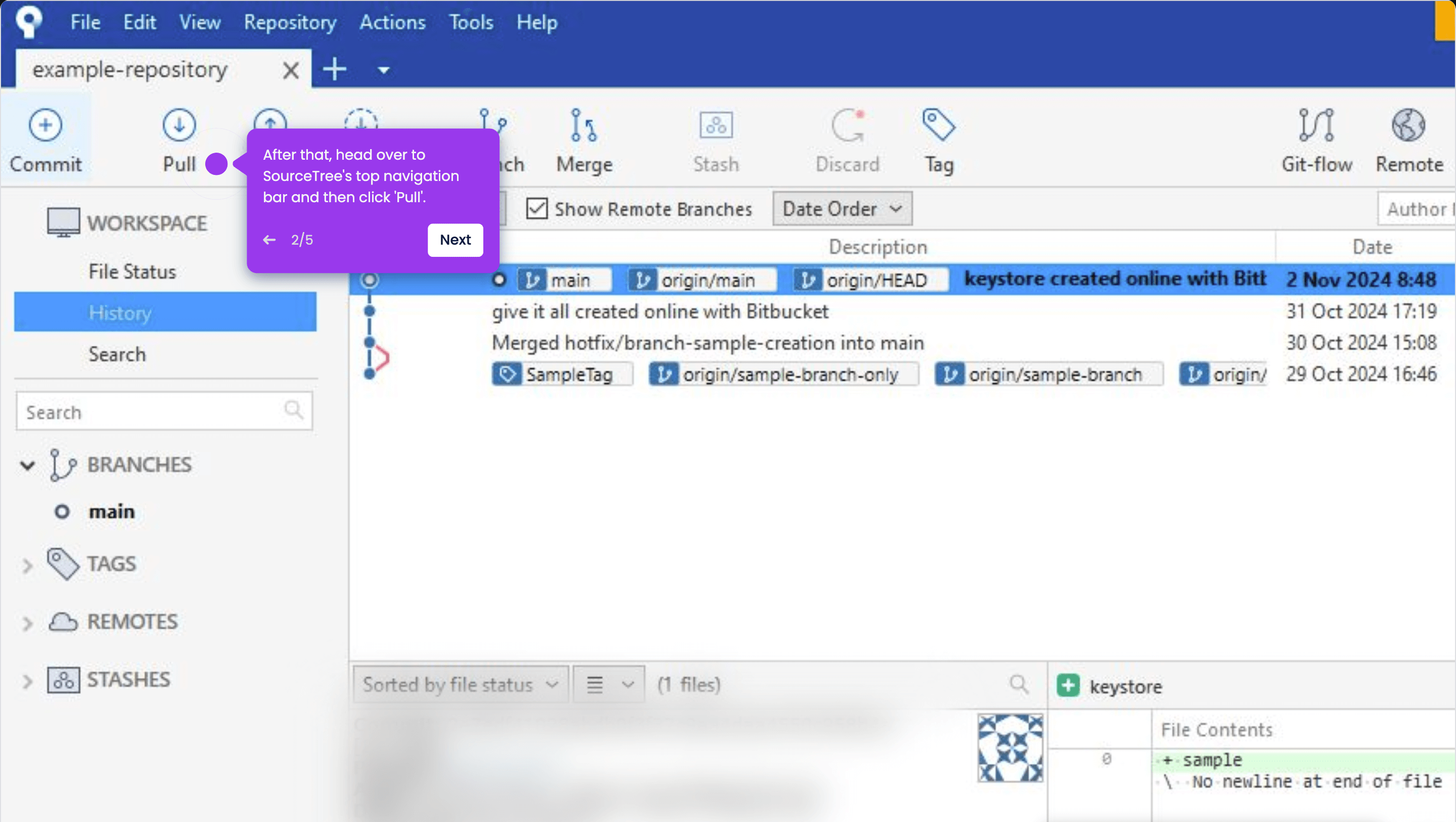Image resolution: width=1456 pixels, height=822 pixels.
Task: Open the Edit menu
Action: tap(140, 22)
